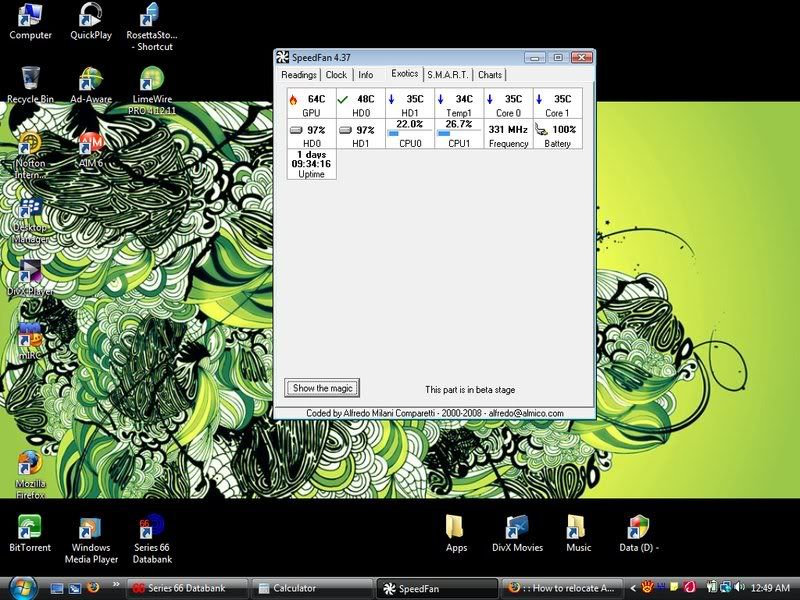Select the mIRC desktop icon

coord(30,341)
